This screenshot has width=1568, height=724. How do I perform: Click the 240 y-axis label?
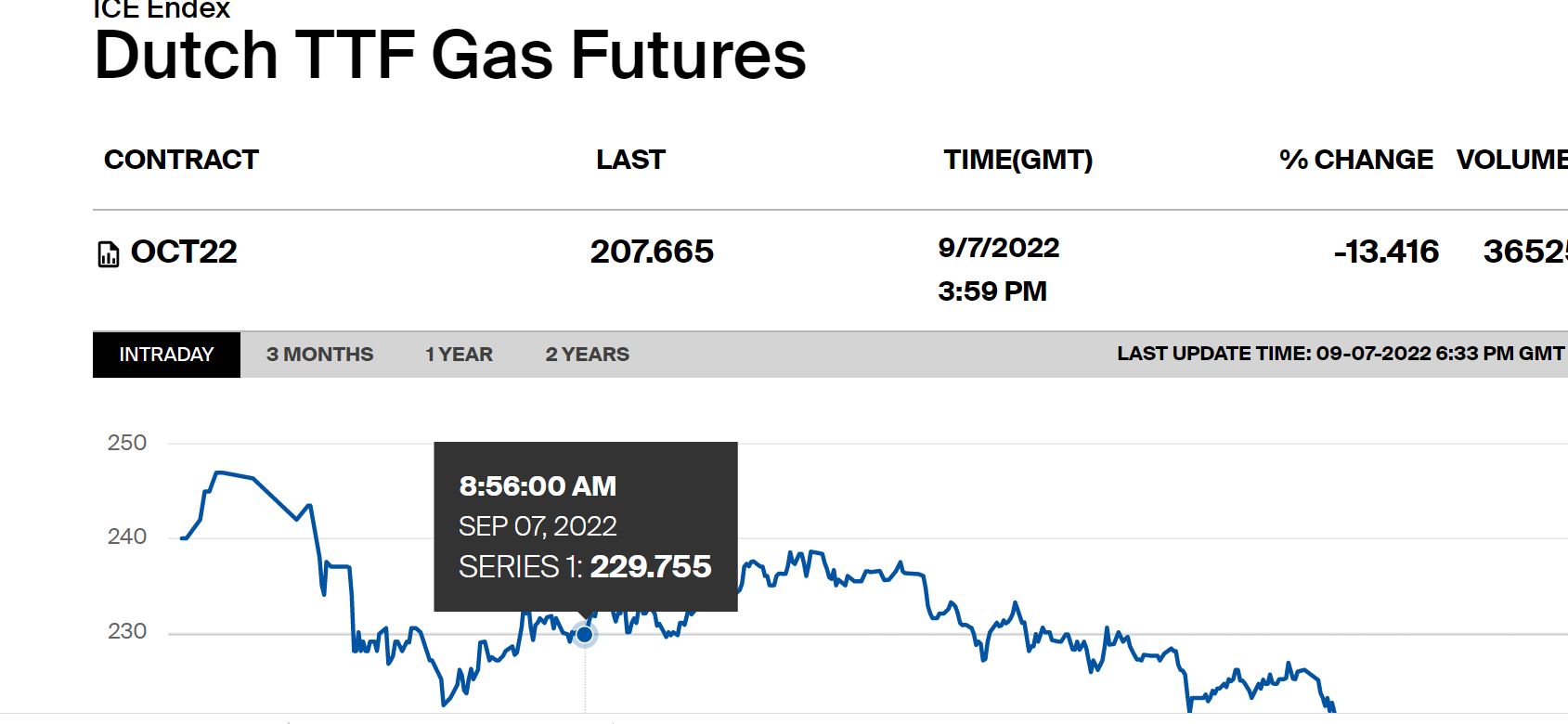click(x=127, y=537)
